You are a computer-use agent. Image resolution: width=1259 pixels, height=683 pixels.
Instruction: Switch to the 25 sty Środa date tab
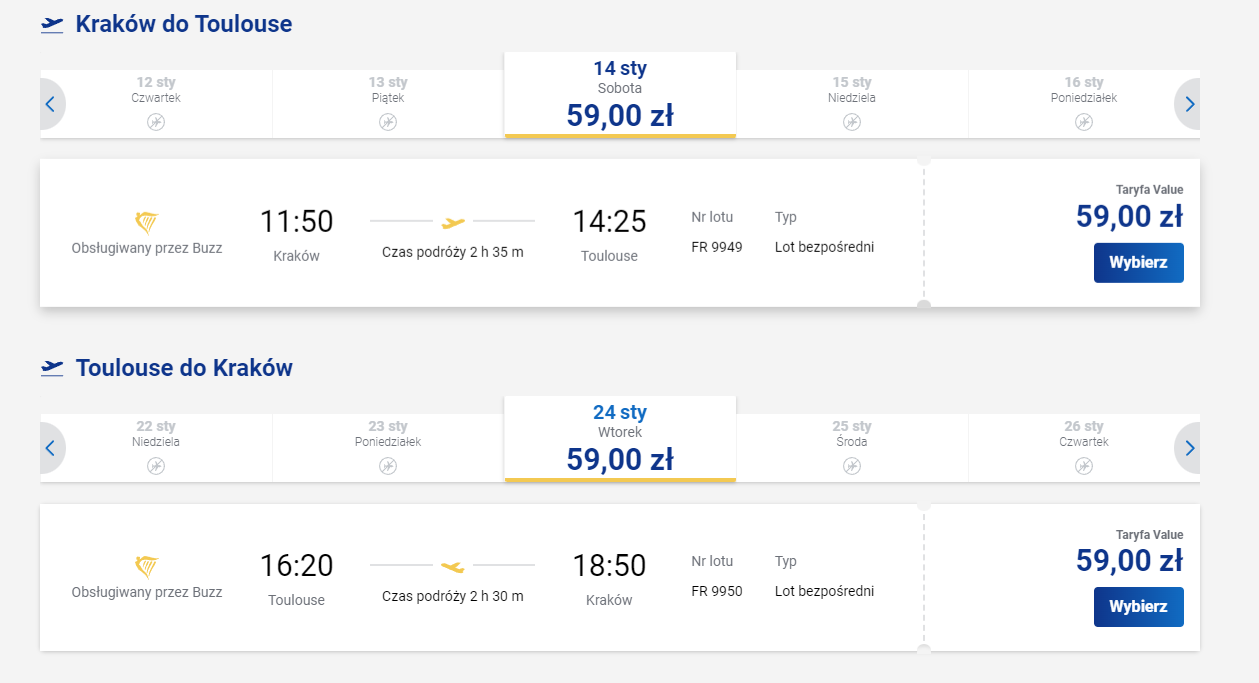click(852, 448)
